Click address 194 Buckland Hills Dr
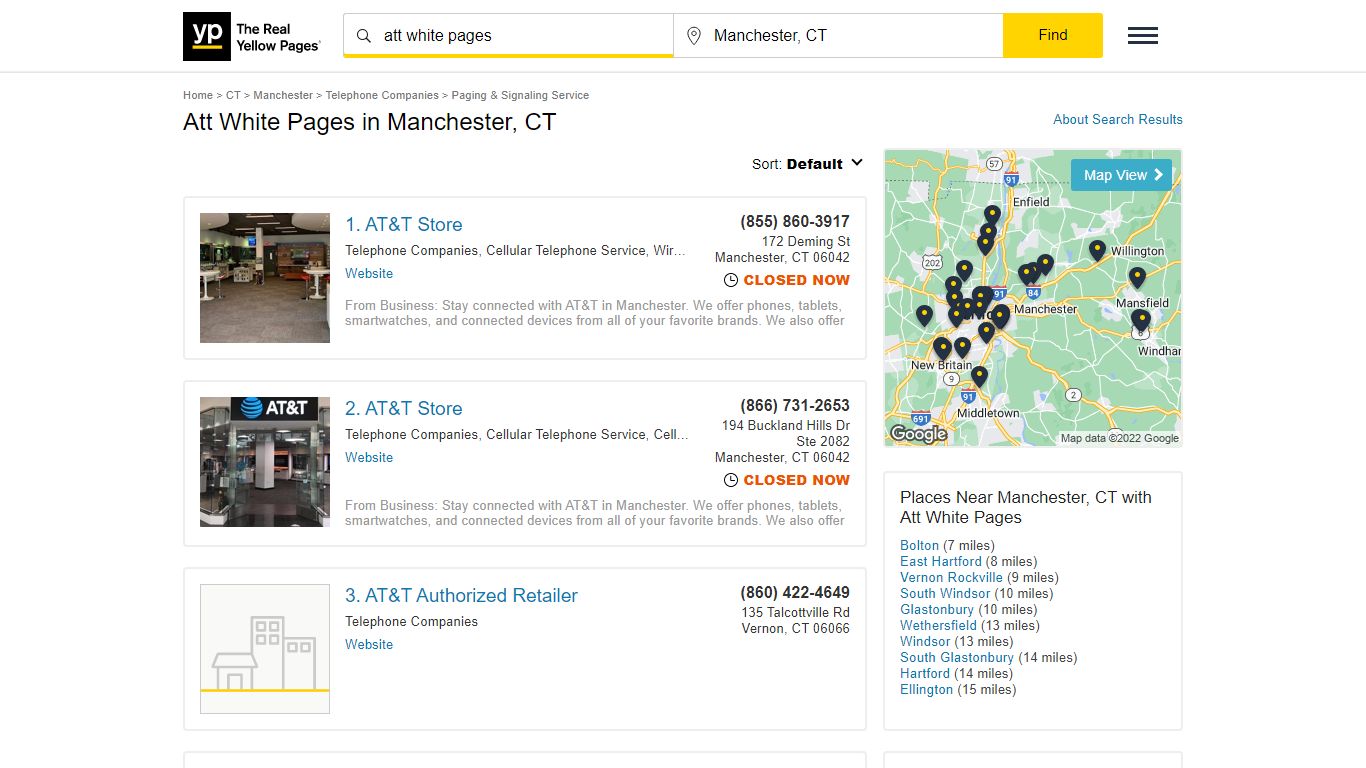Image resolution: width=1366 pixels, height=768 pixels. [786, 426]
